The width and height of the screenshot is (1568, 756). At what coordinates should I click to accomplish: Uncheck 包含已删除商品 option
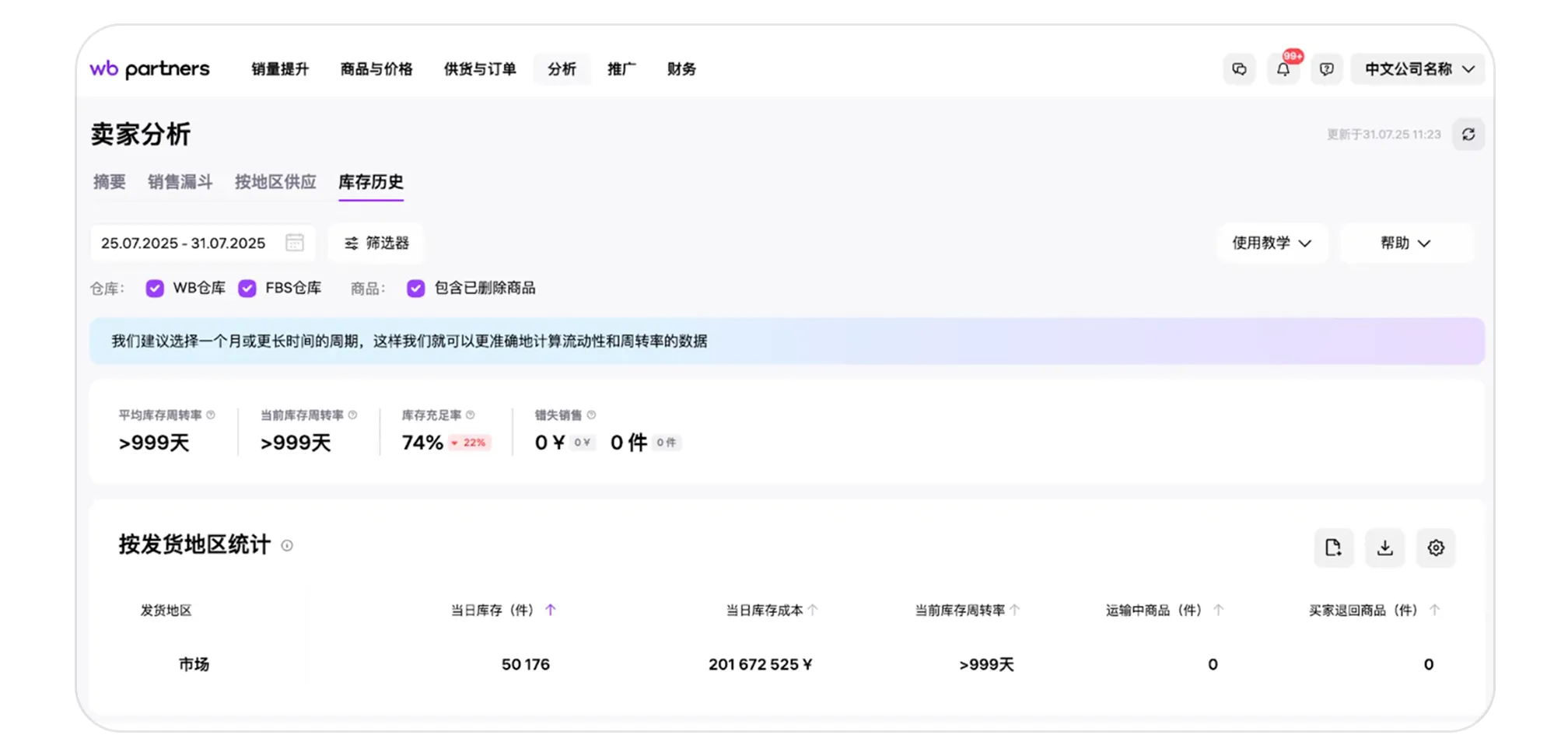(x=415, y=288)
